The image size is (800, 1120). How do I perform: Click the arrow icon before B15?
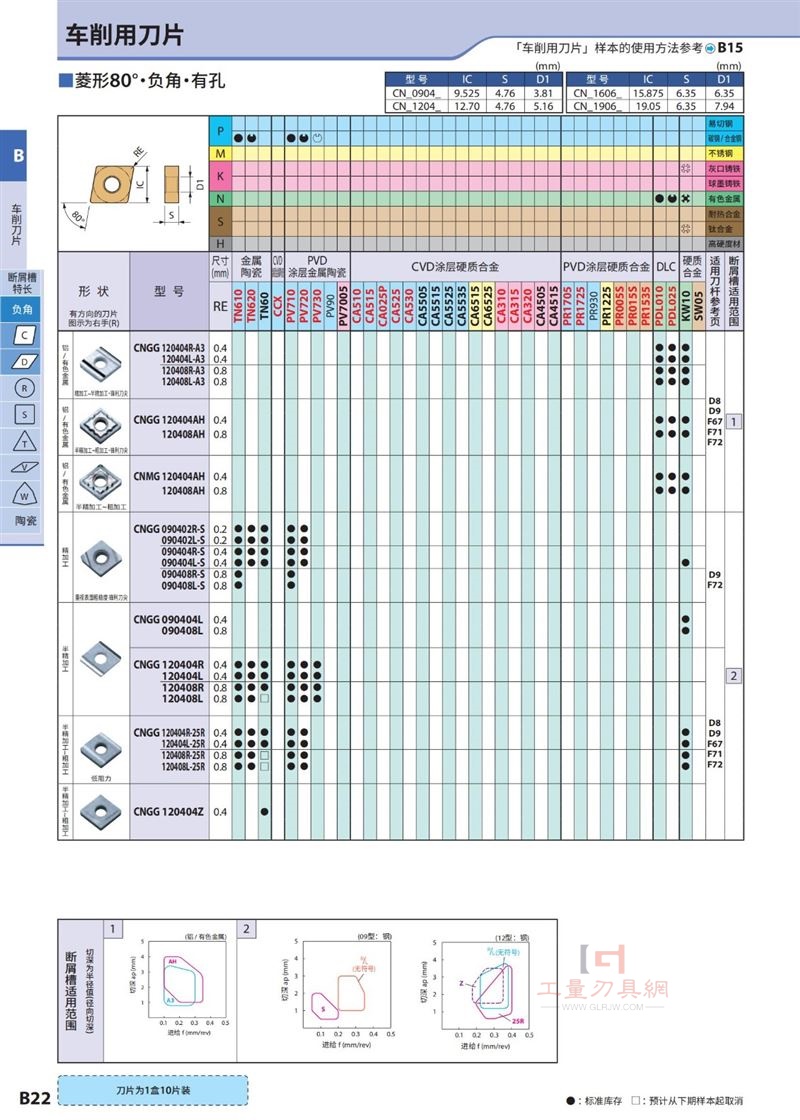click(x=710, y=49)
